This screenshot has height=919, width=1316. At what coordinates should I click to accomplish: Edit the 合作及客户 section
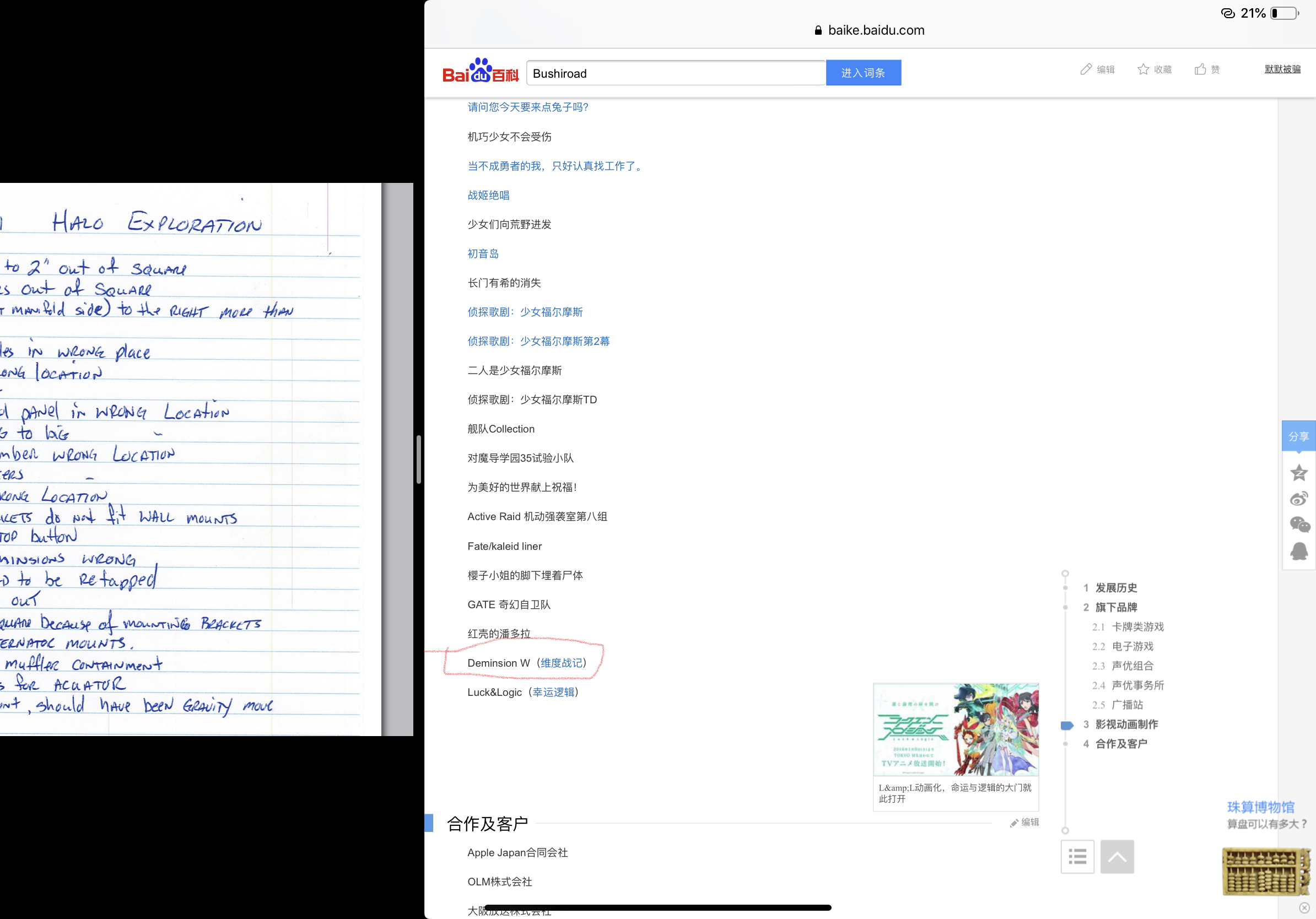coord(1025,822)
